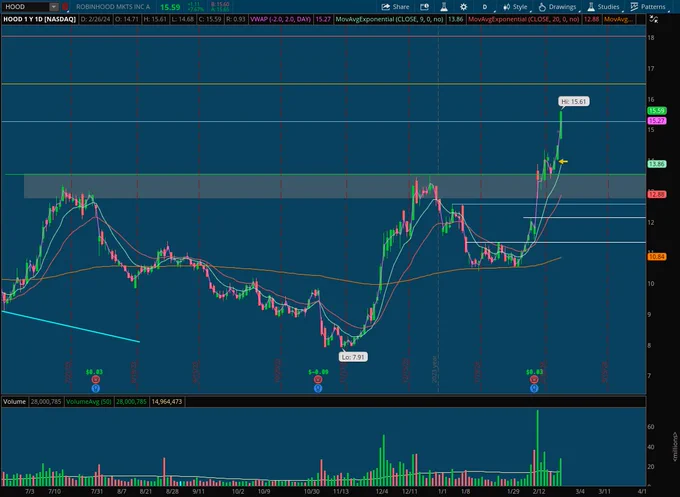
Task: Click the red earnings icon near 10/30
Action: click(x=318, y=379)
